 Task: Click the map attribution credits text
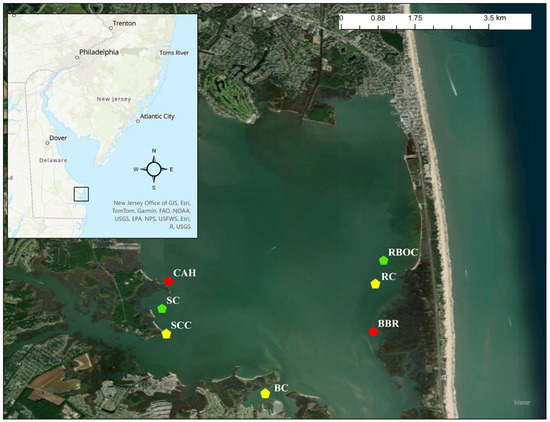tap(152, 215)
